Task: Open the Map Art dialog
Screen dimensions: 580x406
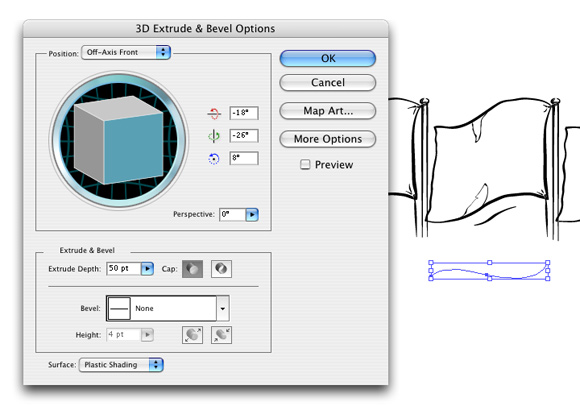Action: click(328, 111)
